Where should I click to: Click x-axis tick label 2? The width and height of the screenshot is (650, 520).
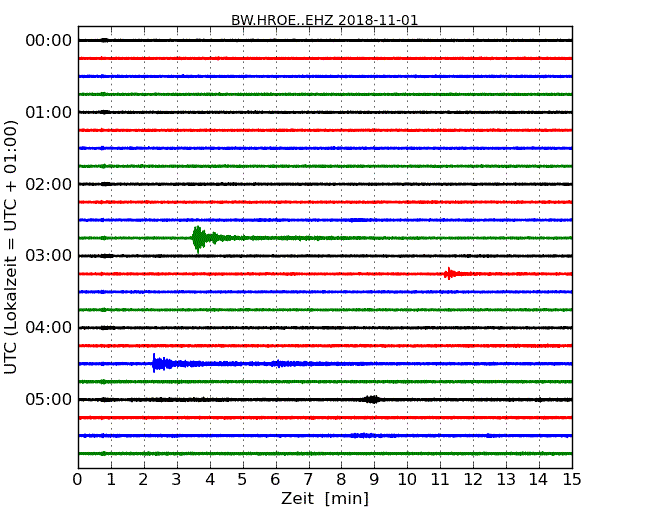pos(143,480)
